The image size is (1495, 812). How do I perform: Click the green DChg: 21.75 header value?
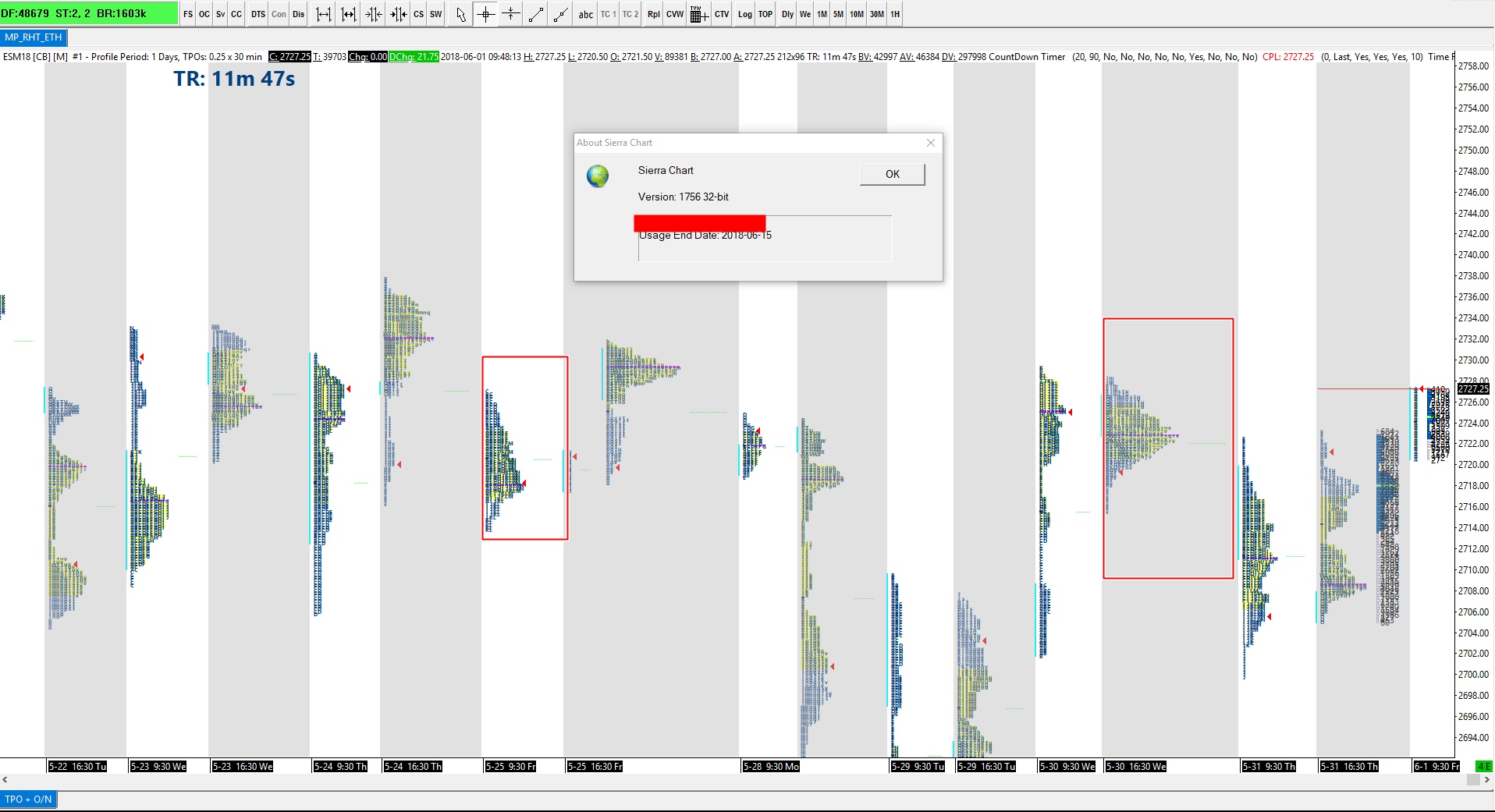[x=414, y=57]
